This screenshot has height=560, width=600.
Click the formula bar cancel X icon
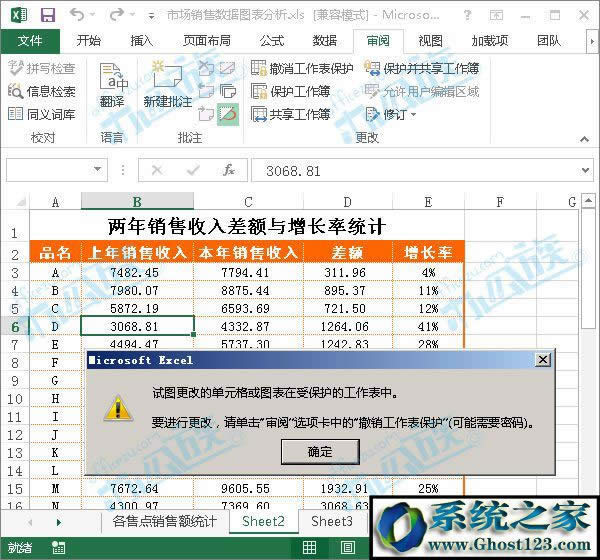157,170
